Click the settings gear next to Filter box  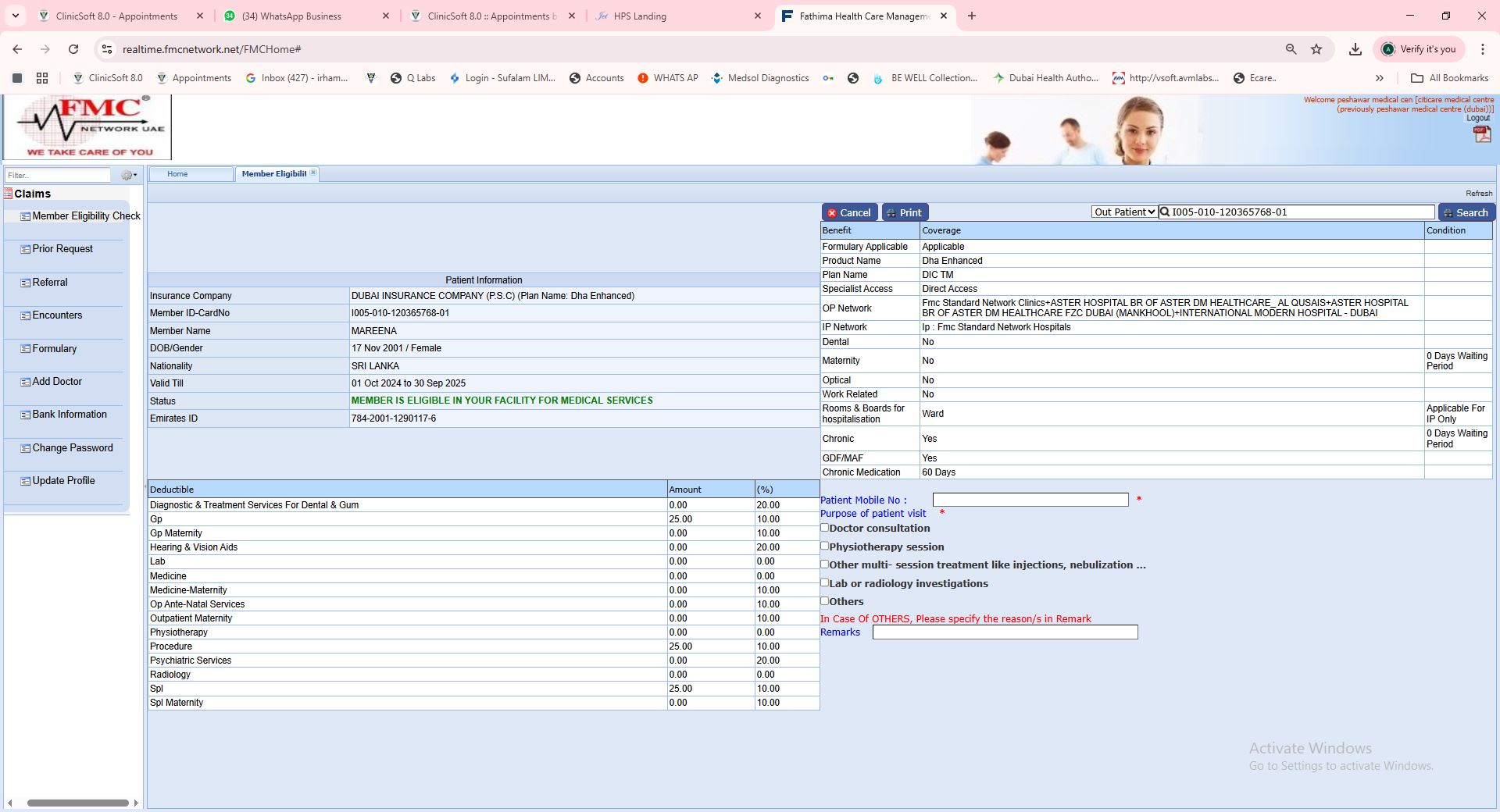[x=127, y=176]
